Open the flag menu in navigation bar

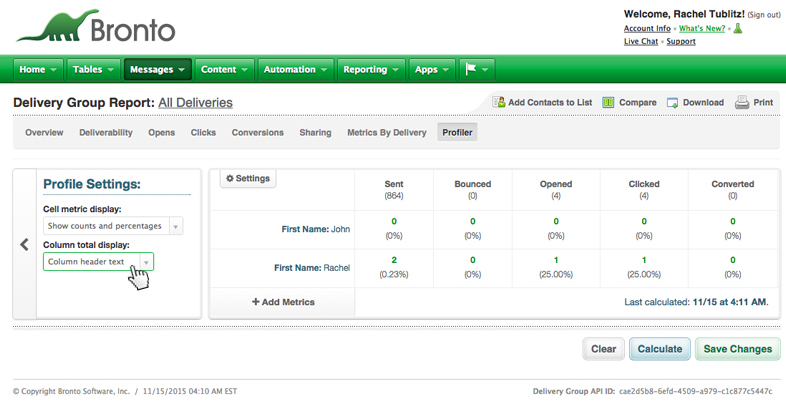476,70
